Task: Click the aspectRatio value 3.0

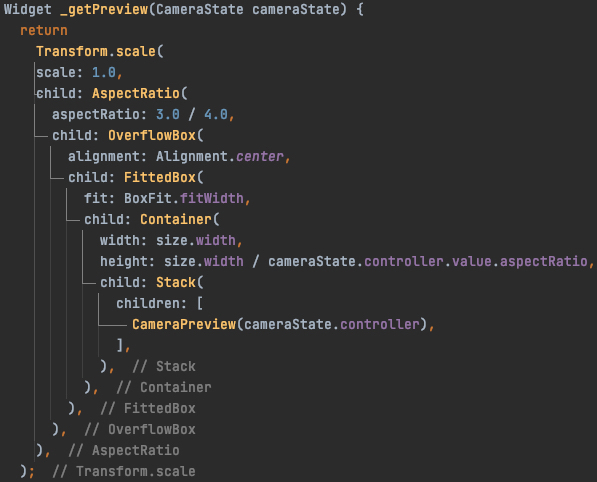Action: [x=168, y=114]
